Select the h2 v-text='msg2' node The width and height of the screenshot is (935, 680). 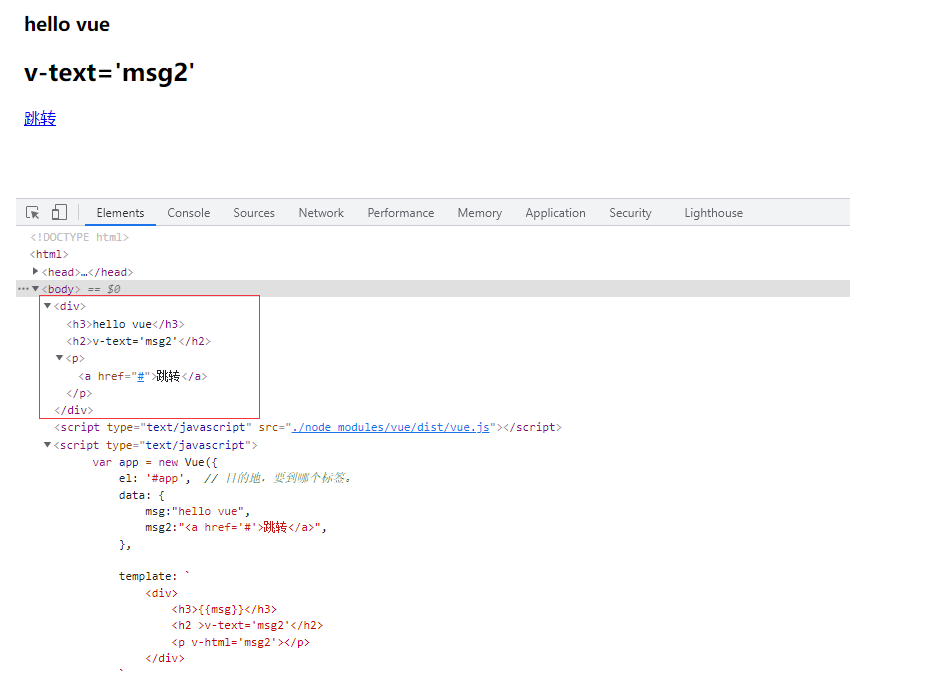pos(138,341)
